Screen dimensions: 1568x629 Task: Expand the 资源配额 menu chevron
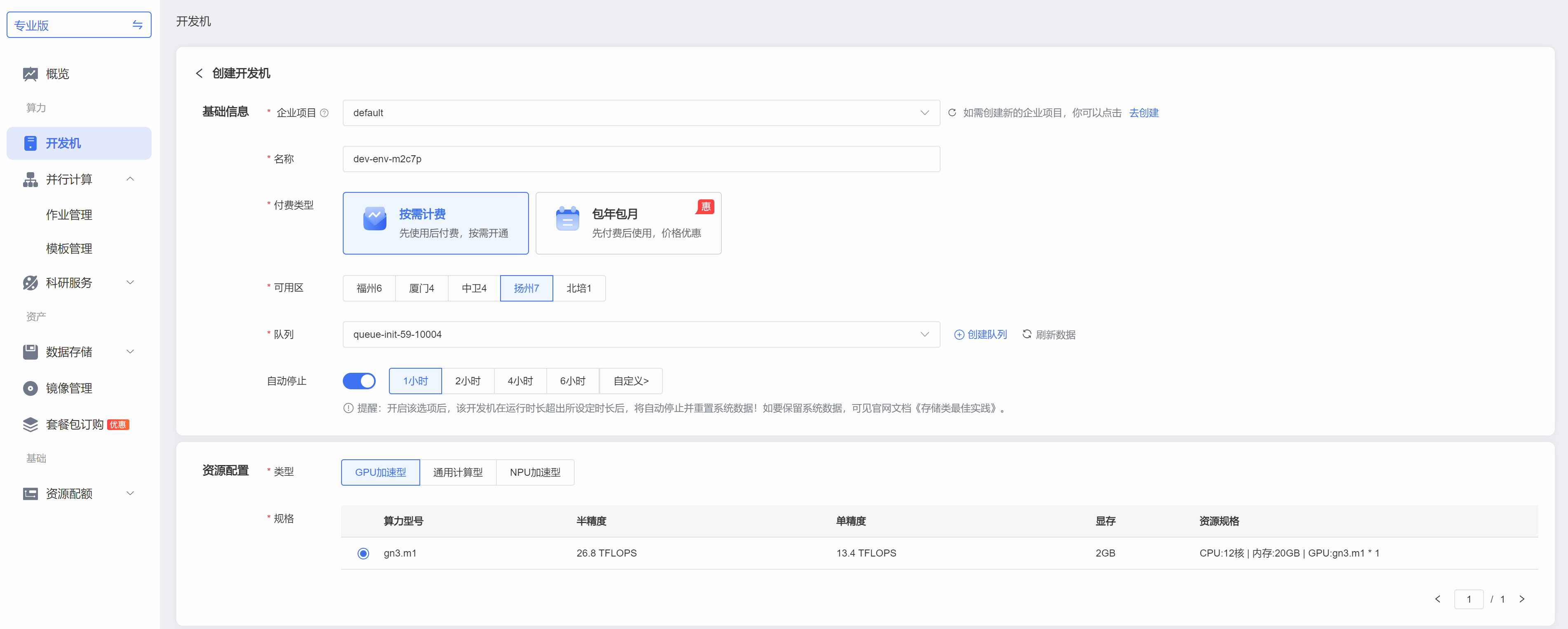130,493
